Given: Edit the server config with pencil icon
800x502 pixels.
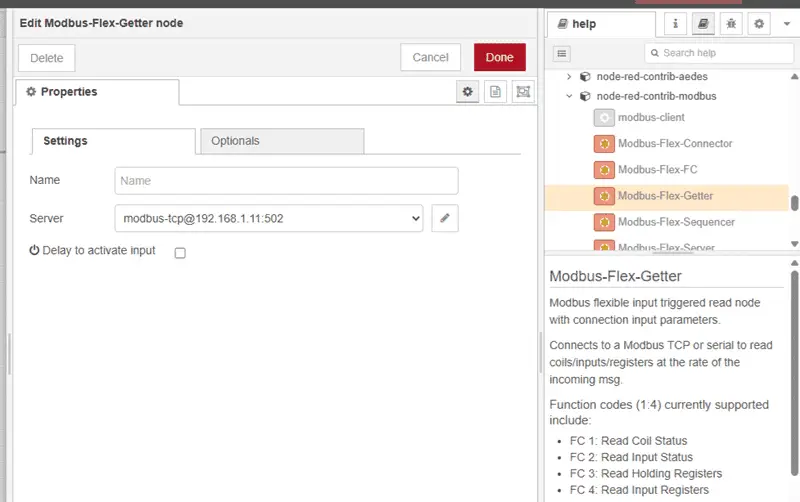Looking at the screenshot, I should pyautogui.click(x=445, y=218).
